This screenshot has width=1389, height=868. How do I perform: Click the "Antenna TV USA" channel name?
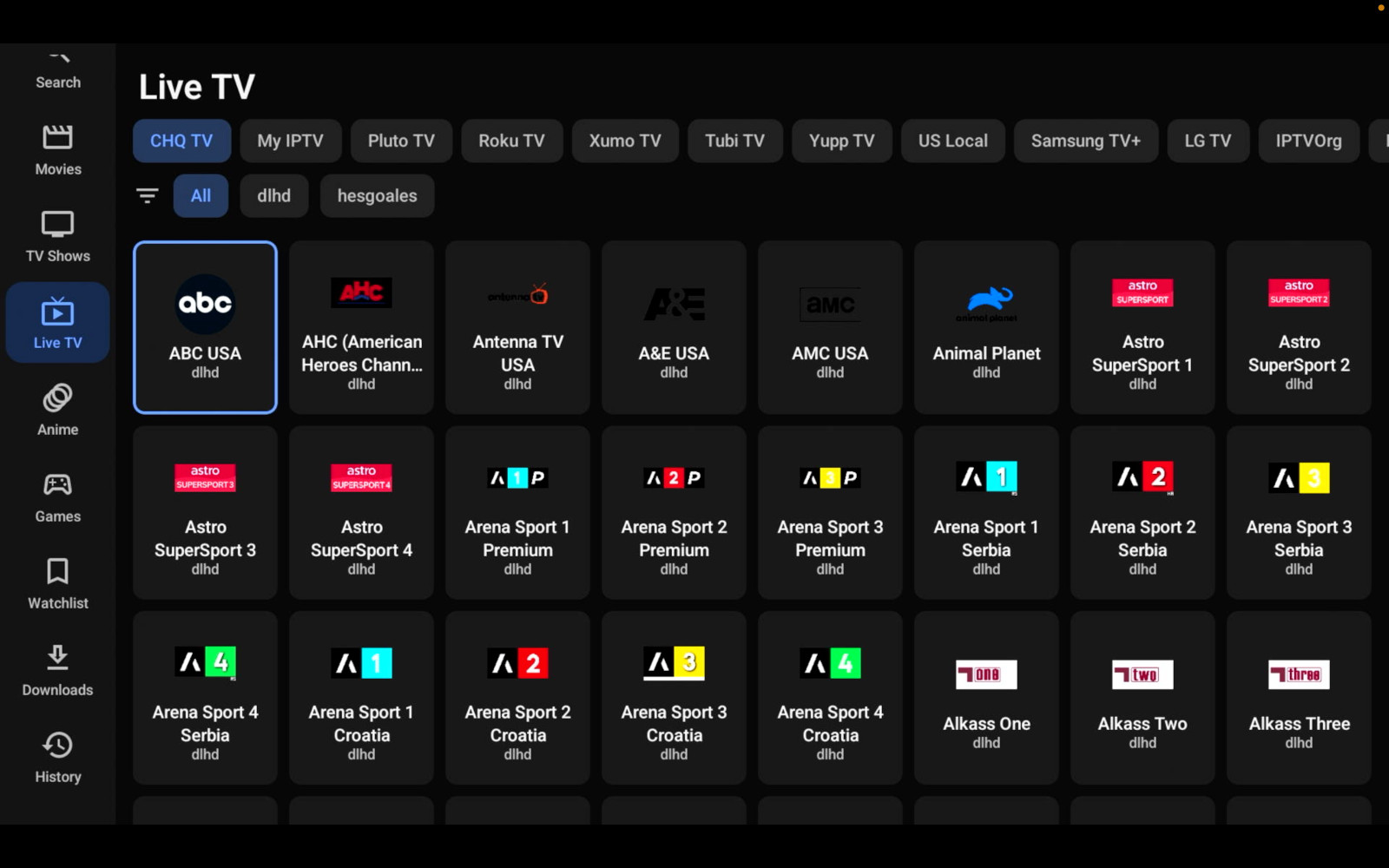517,353
